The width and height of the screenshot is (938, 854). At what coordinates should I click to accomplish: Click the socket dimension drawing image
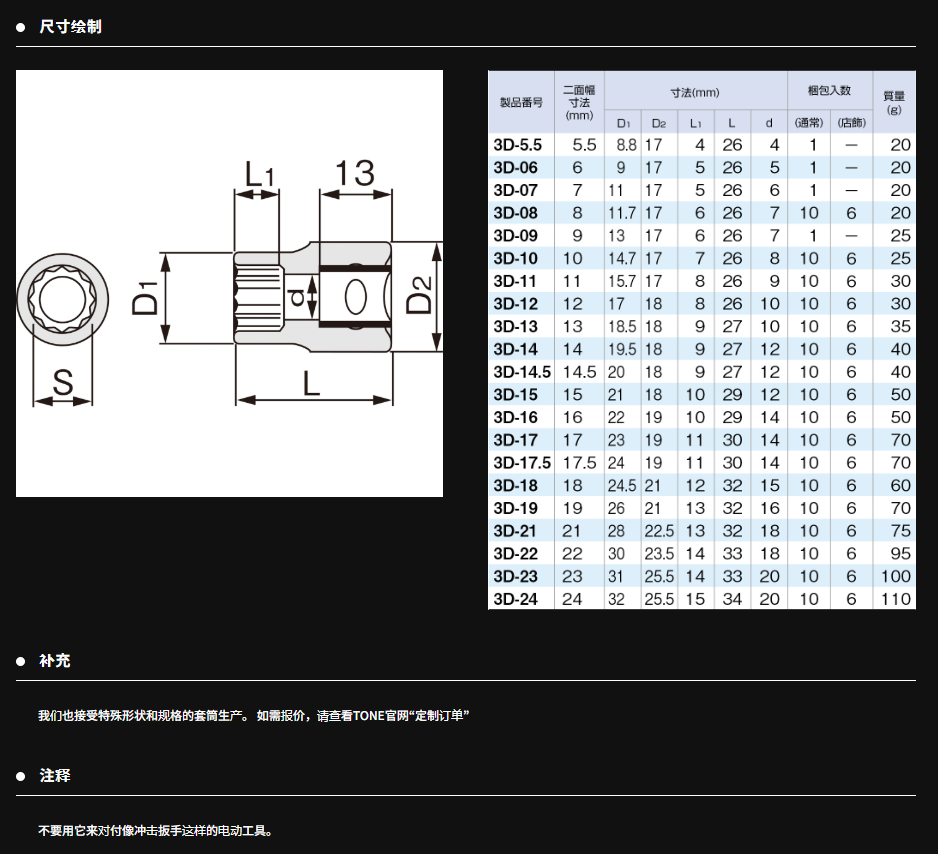pyautogui.click(x=229, y=283)
